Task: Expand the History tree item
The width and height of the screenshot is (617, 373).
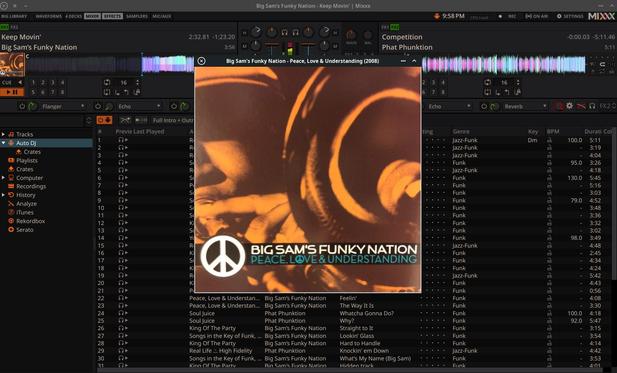Action: pos(3,195)
